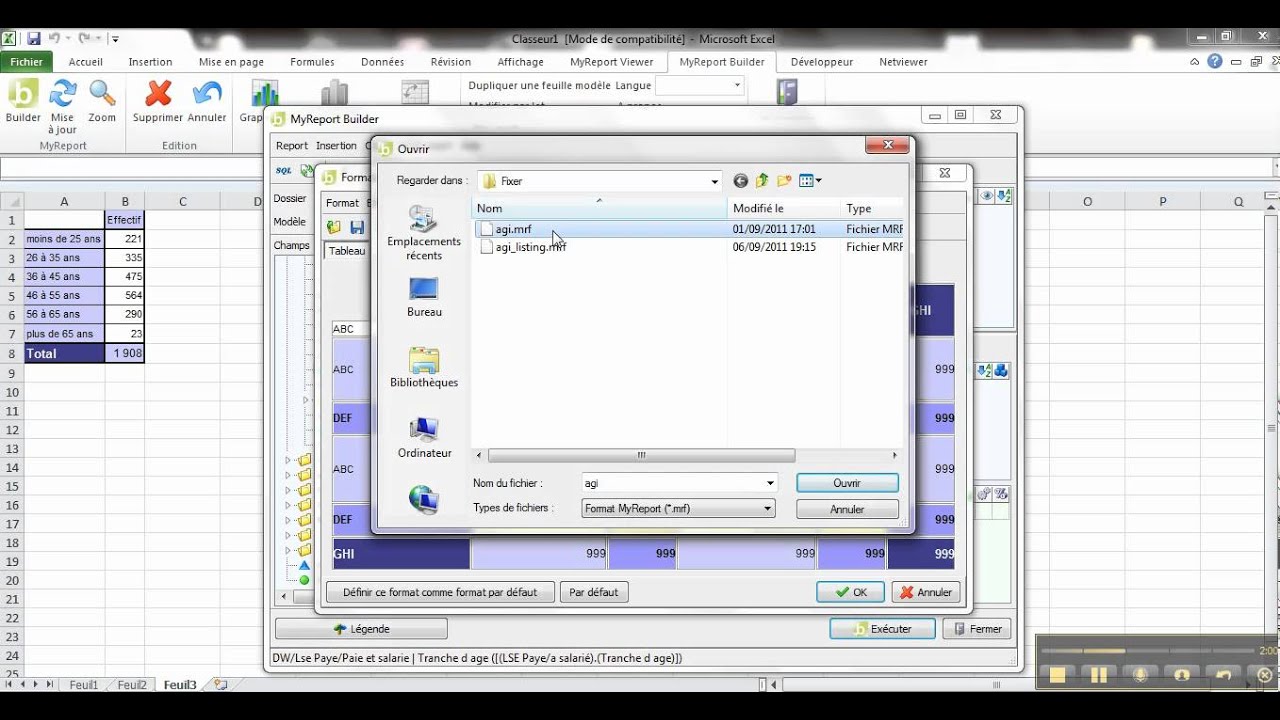Click Annuler button in the Format window
The width and height of the screenshot is (1280, 720).
click(926, 592)
